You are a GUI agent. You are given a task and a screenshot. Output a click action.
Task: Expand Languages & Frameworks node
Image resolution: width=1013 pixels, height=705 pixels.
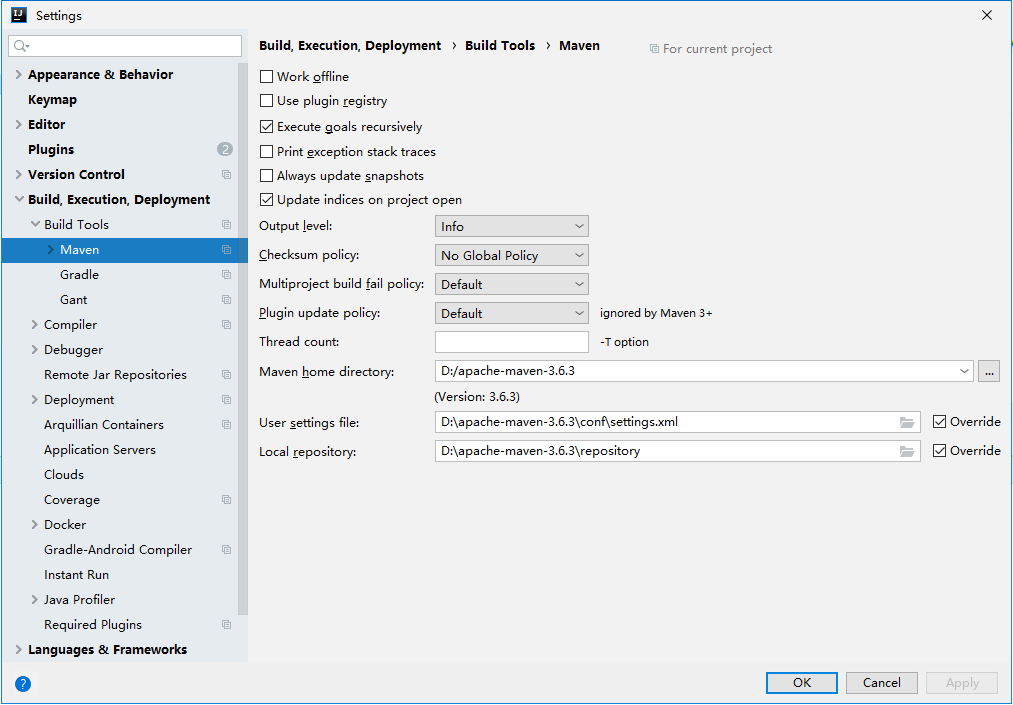(18, 650)
